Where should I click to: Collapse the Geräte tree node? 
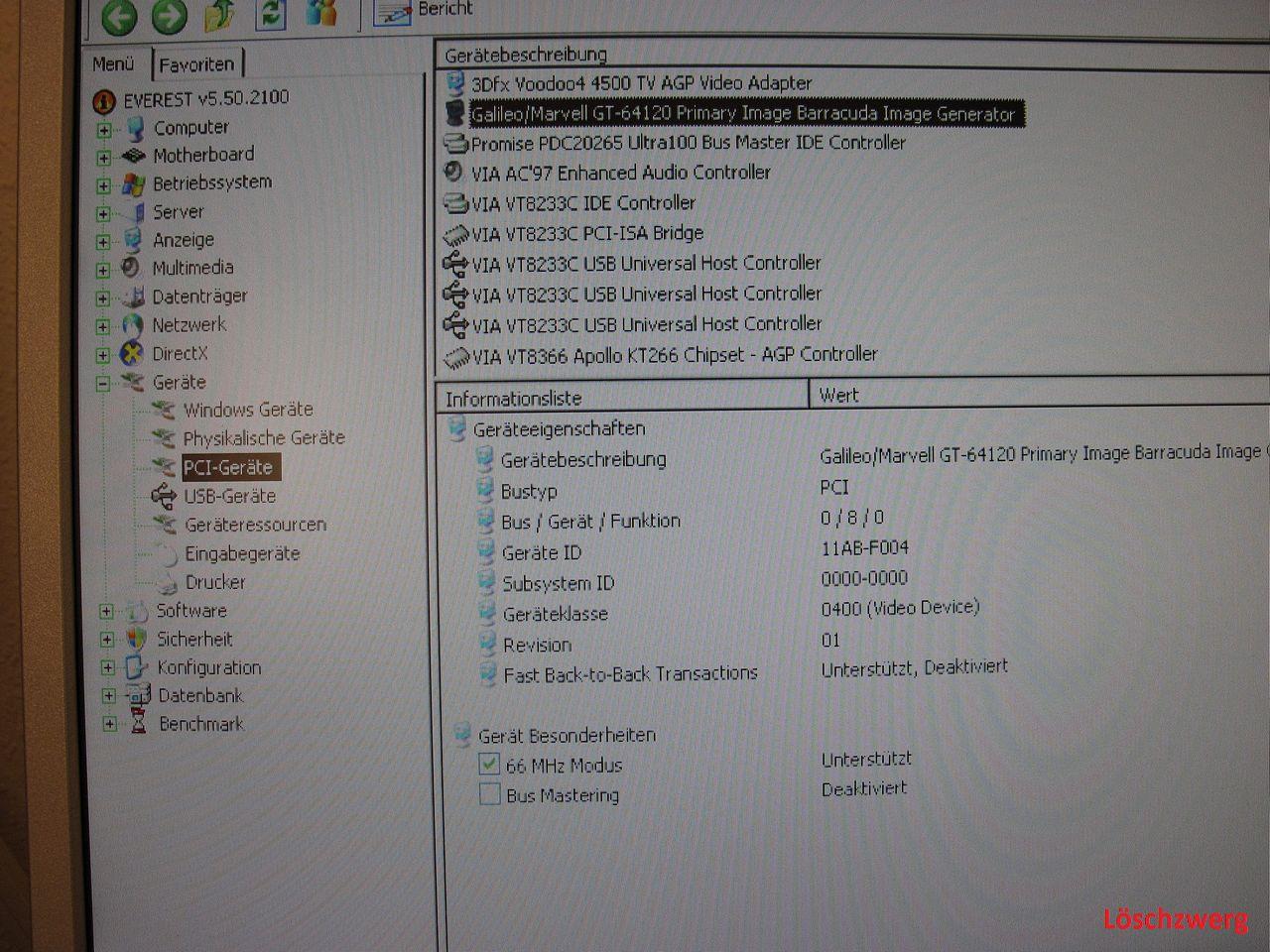tap(103, 384)
